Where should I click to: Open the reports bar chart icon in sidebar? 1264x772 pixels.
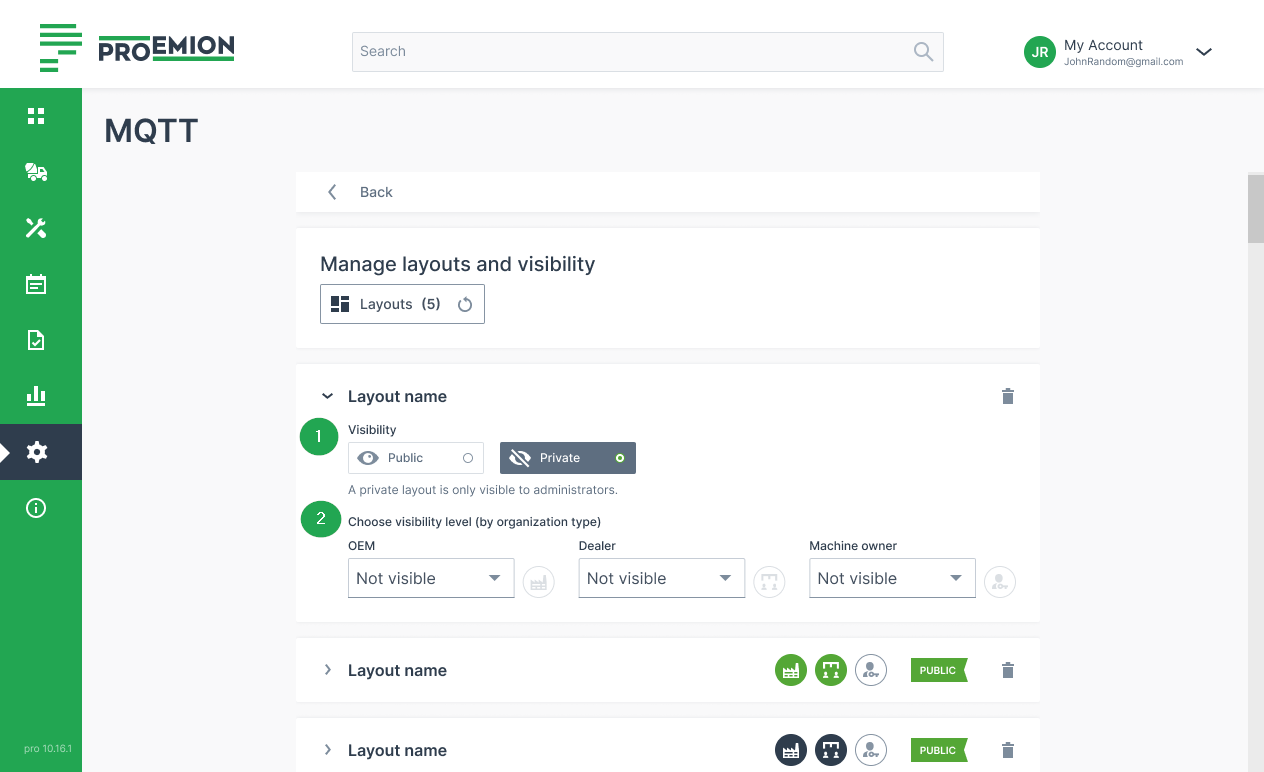tap(36, 397)
